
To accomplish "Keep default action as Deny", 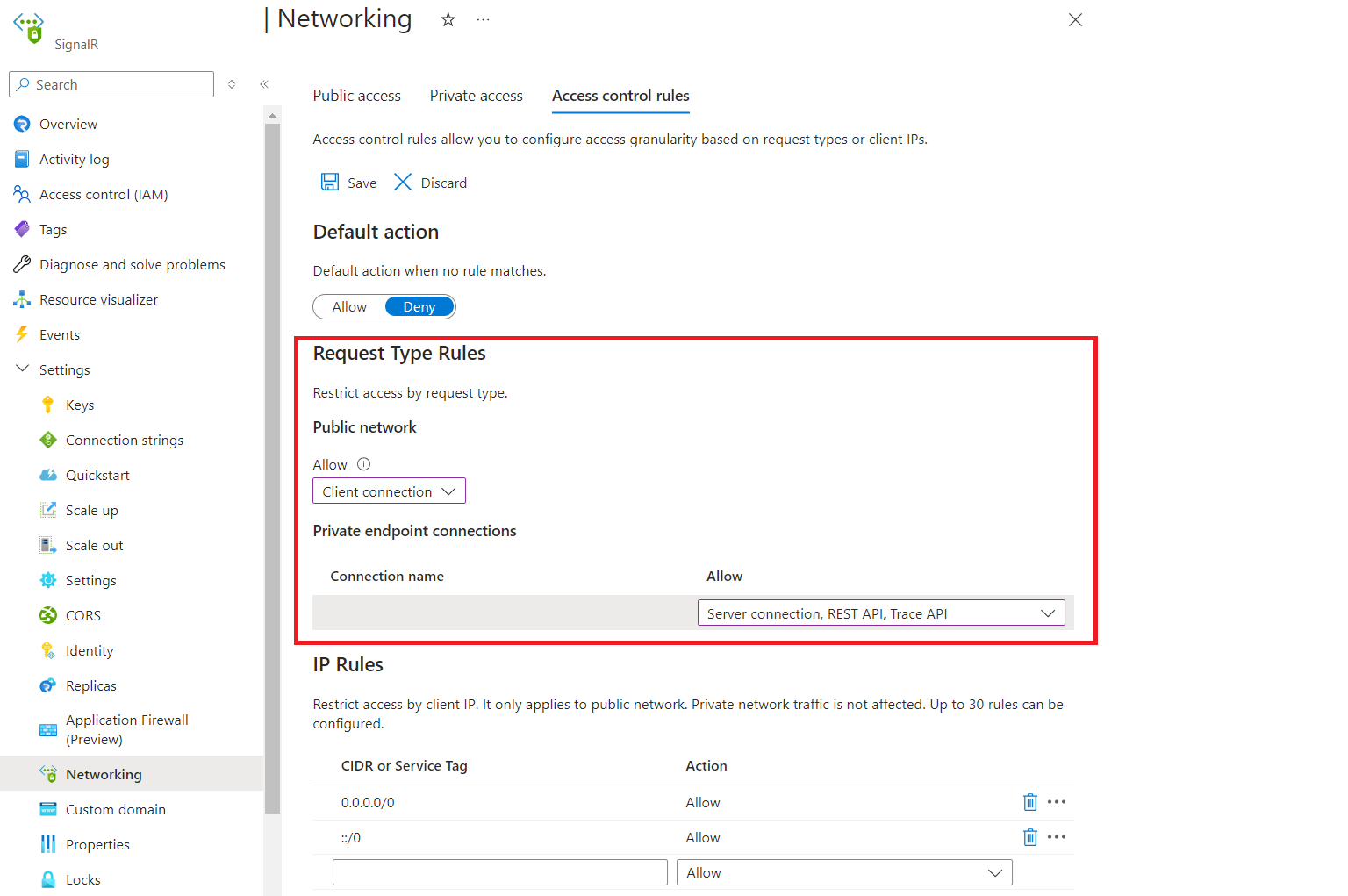I will (x=419, y=306).
